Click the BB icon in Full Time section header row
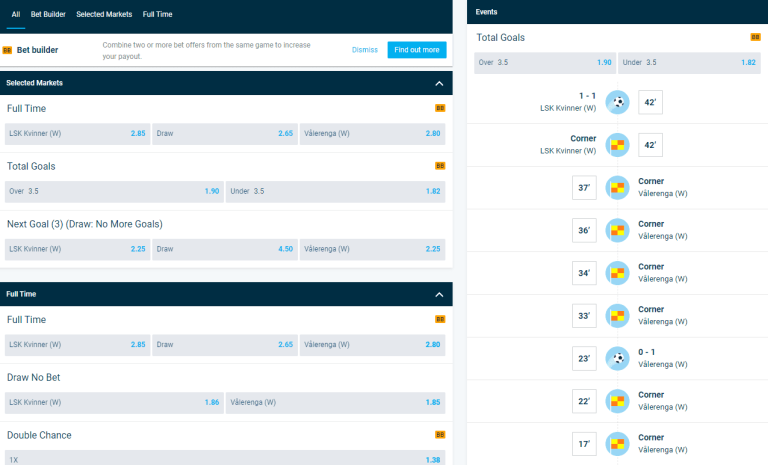The image size is (768, 465). click(440, 319)
